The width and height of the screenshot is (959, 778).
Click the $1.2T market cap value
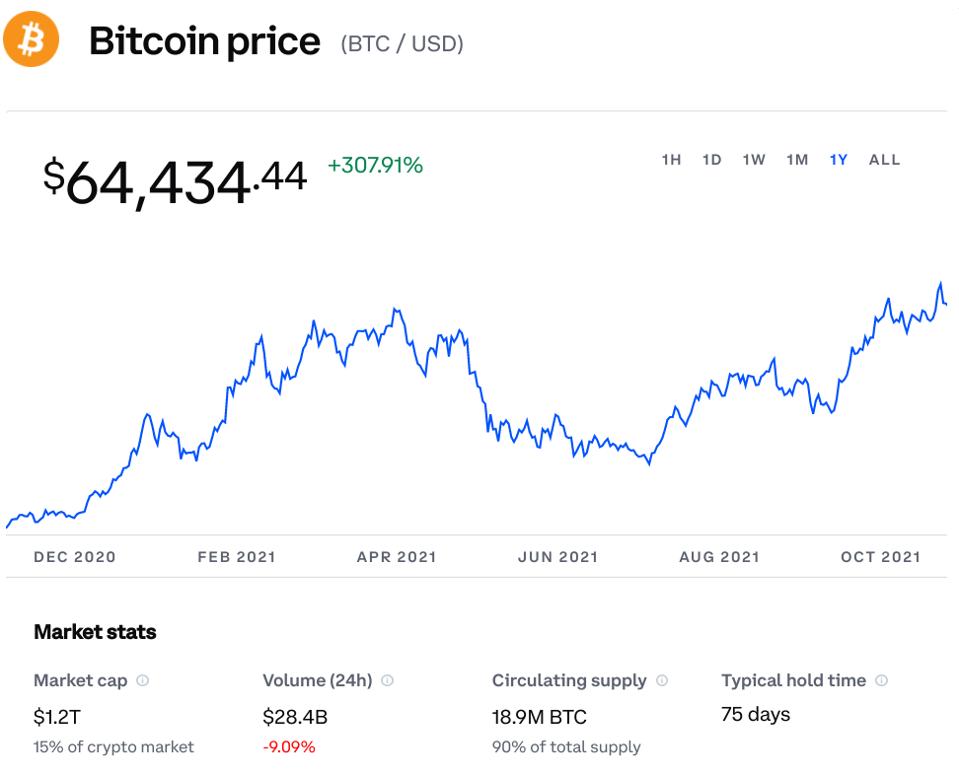tap(57, 716)
